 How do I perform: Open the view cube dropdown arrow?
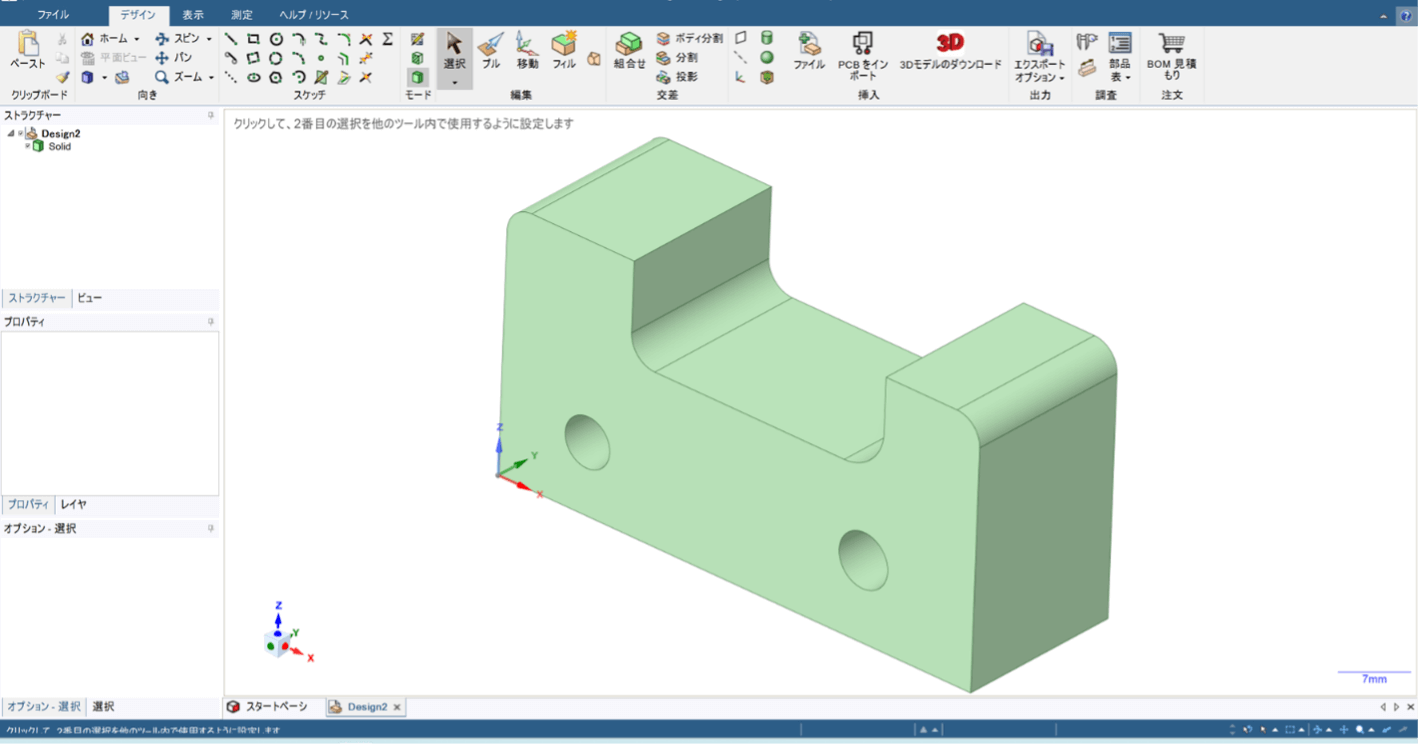pyautogui.click(x=104, y=78)
